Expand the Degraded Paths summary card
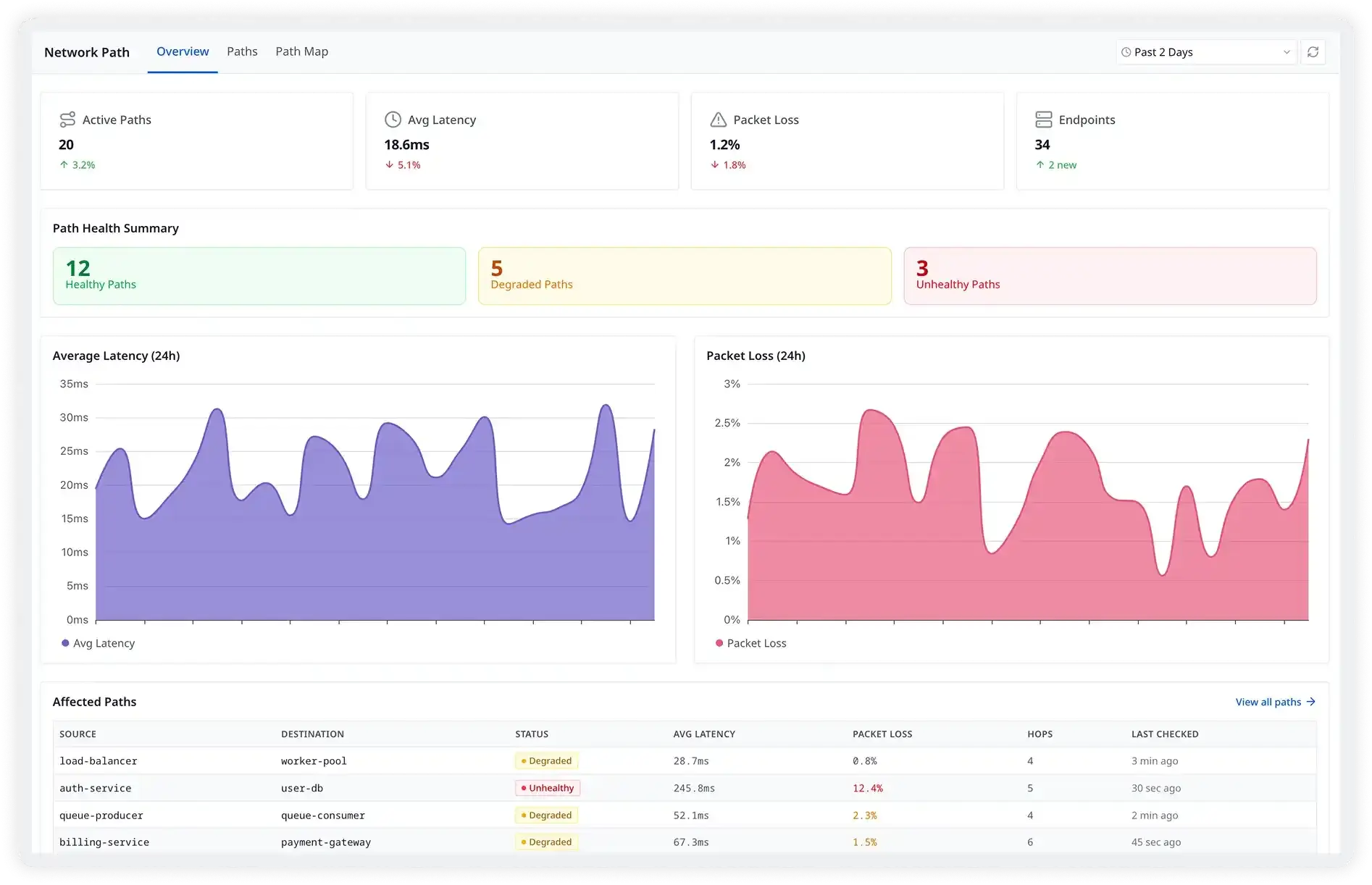Screen dimensions: 1372x885 point(684,276)
